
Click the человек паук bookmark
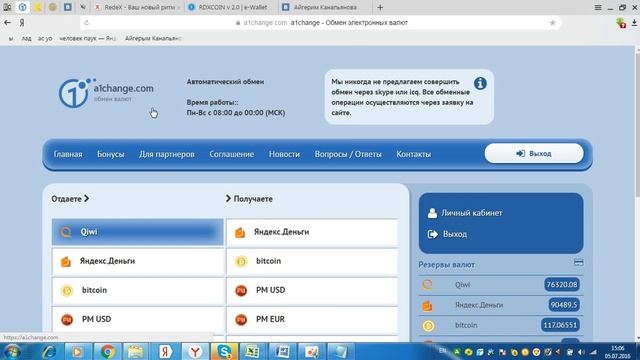coord(87,38)
